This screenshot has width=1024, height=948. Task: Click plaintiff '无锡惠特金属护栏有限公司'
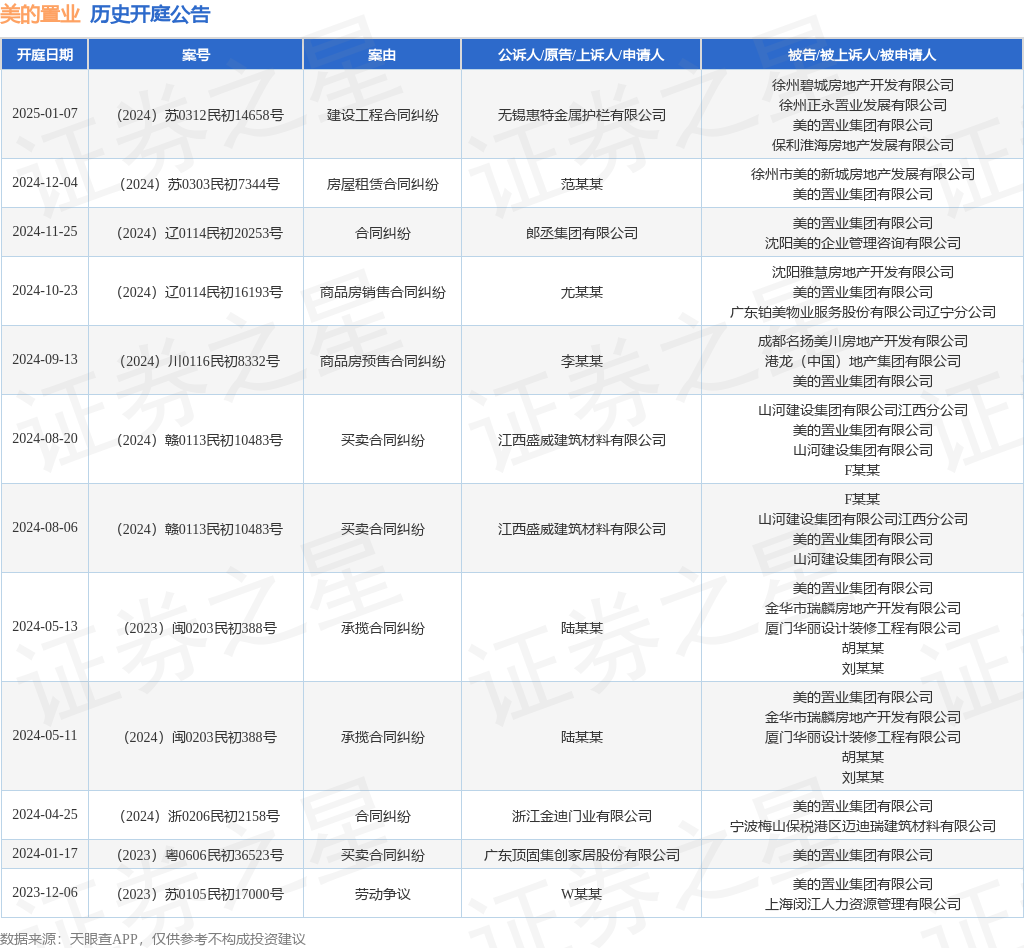click(x=582, y=116)
